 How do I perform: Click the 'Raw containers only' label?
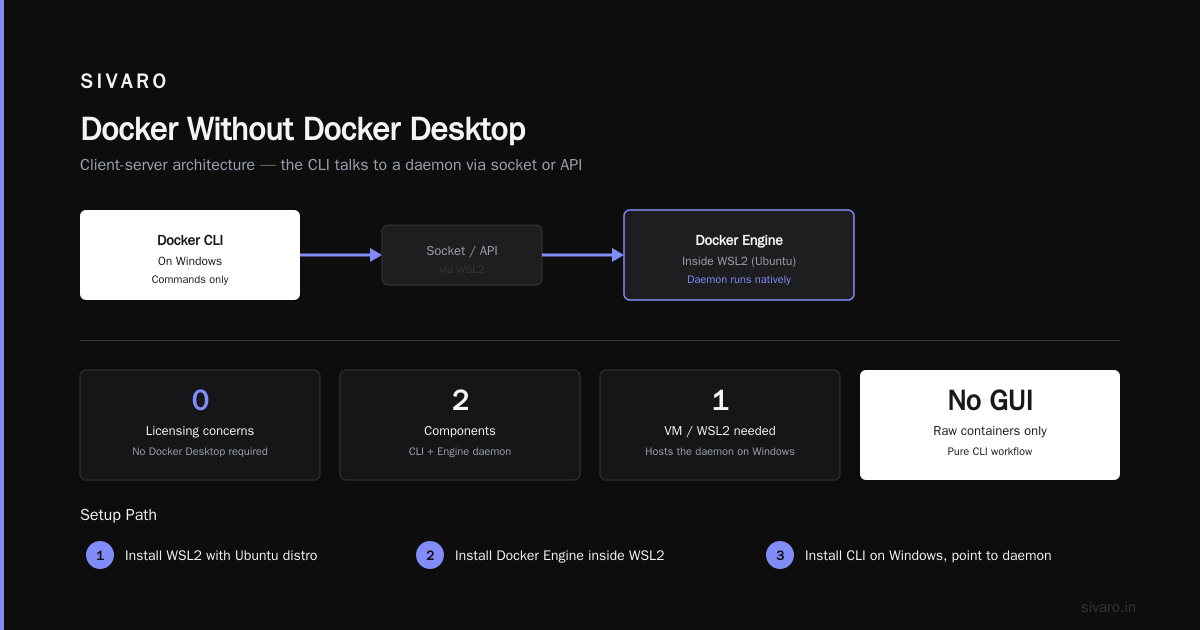coord(990,431)
